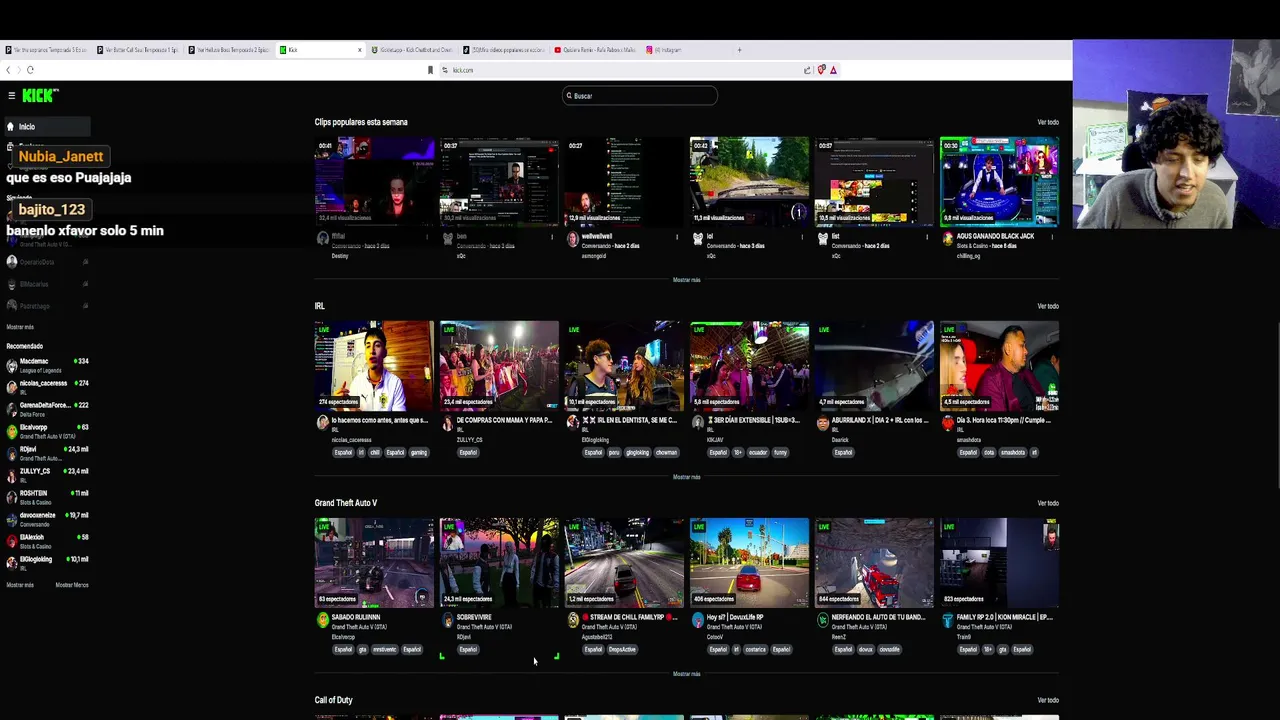
Task: Expand Mostrar más under IRL row
Action: click(x=686, y=477)
